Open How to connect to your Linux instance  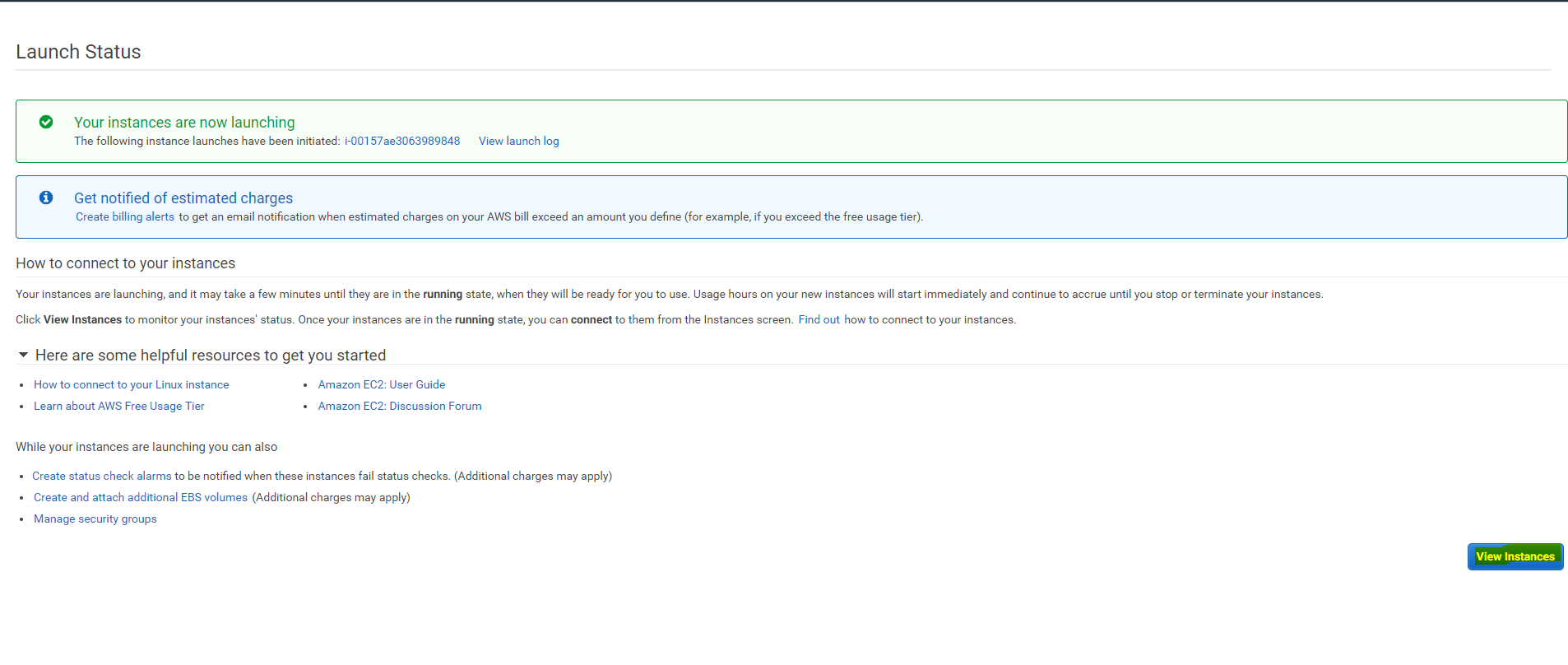click(131, 384)
